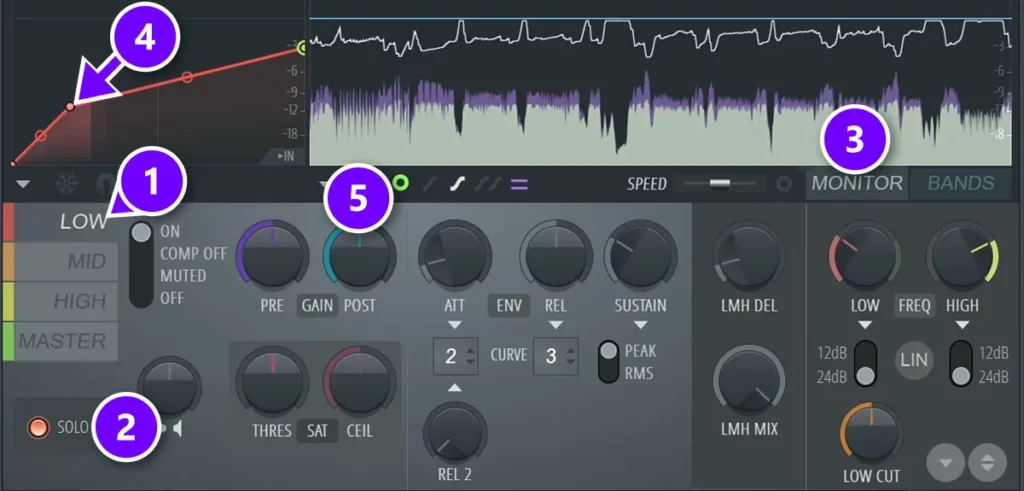Open the dropdown arrow below HIGH frequency
This screenshot has height=491, width=1024.
point(962,325)
